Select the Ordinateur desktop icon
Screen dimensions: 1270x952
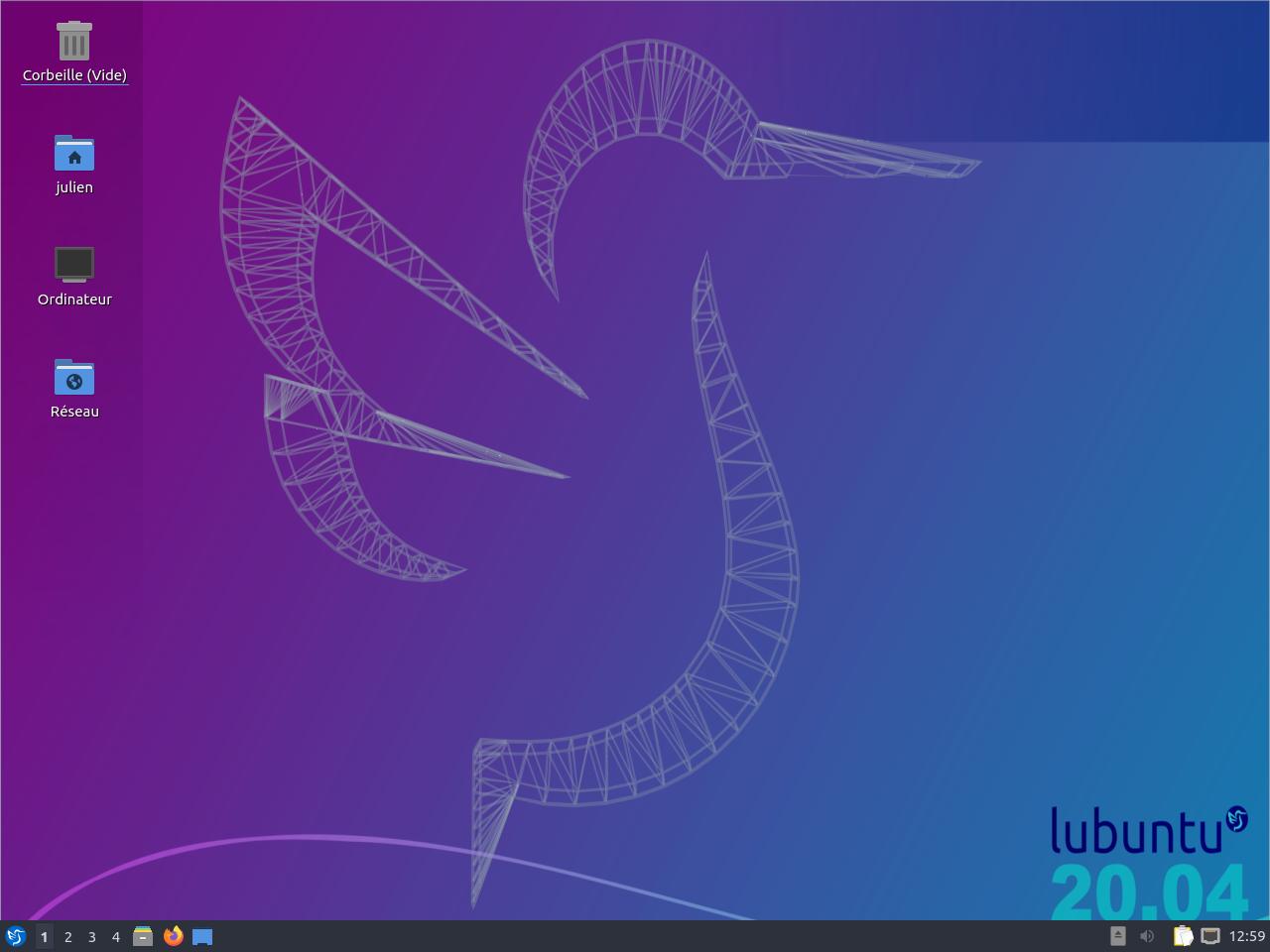pyautogui.click(x=74, y=265)
